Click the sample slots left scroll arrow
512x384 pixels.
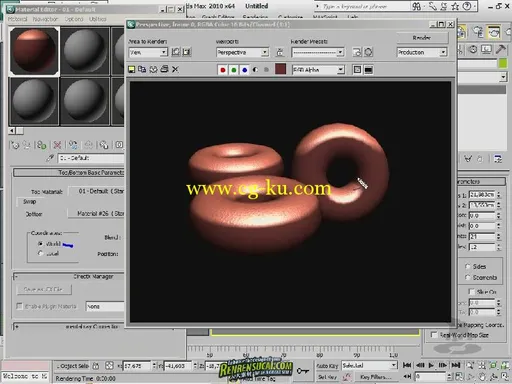[x=12, y=131]
